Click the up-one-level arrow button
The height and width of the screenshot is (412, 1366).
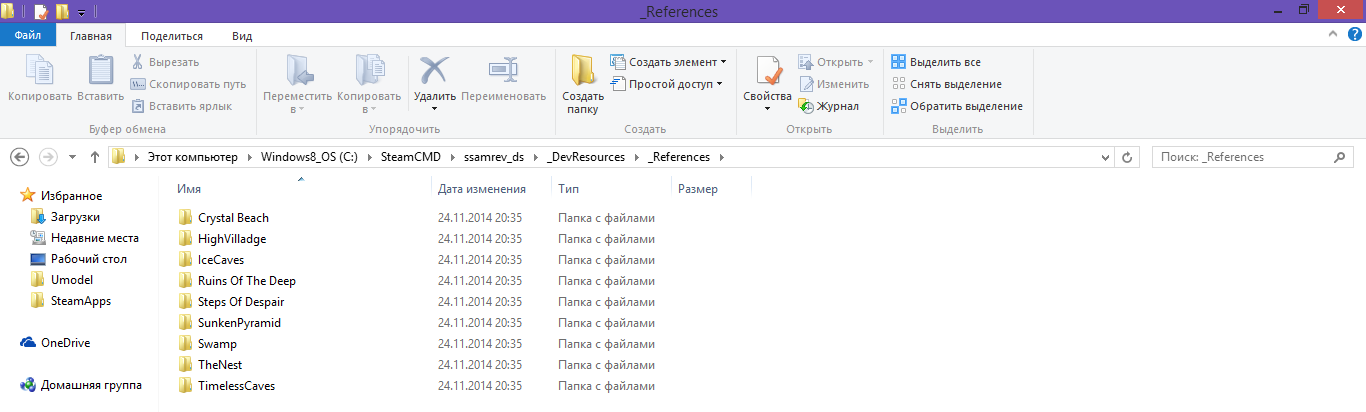[95, 157]
